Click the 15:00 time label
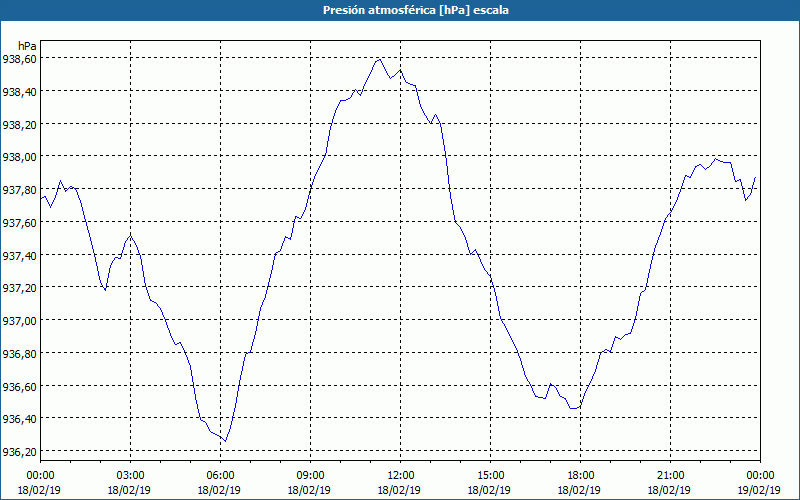 coord(490,476)
